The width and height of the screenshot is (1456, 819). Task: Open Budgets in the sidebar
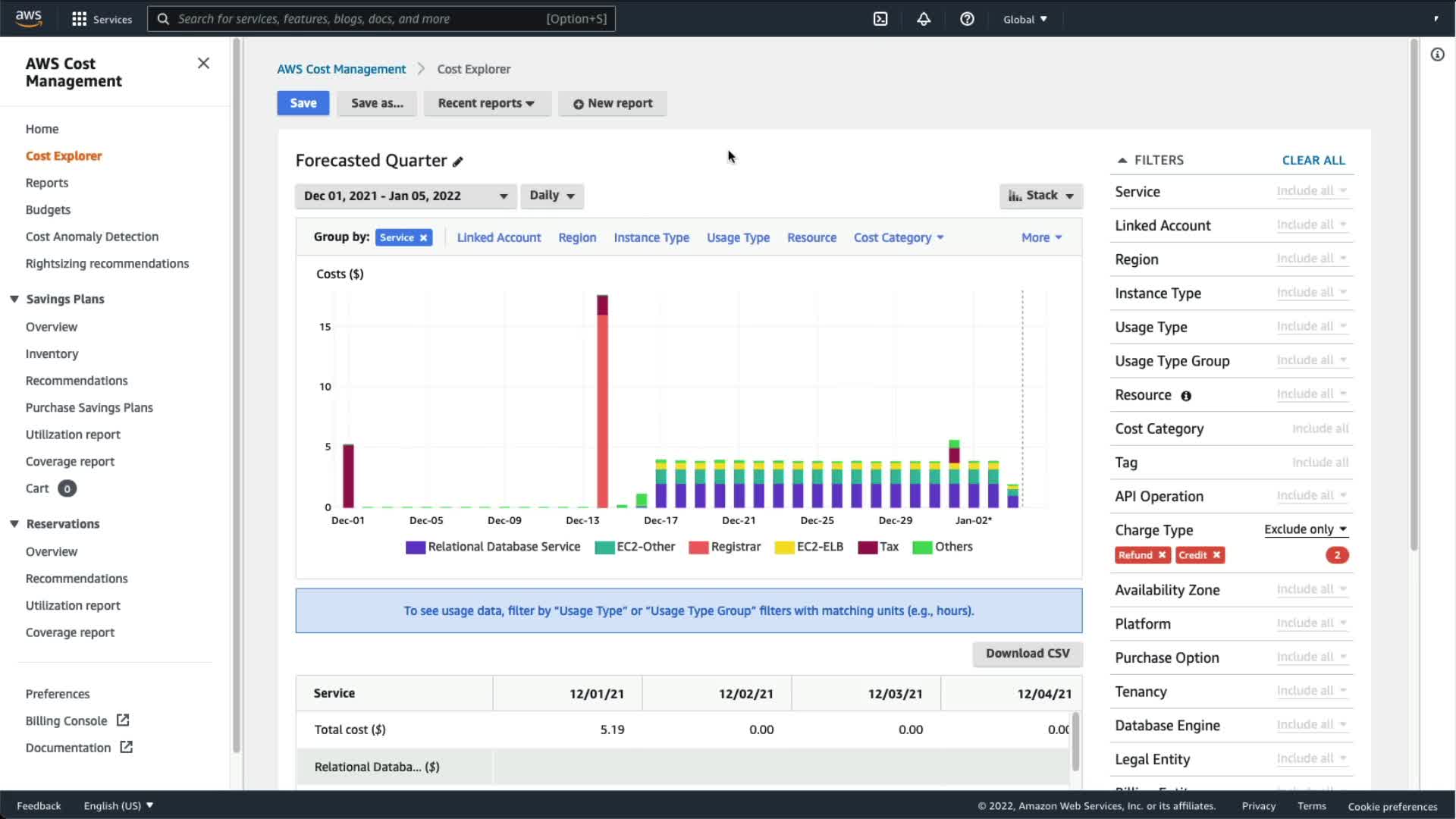pos(48,209)
